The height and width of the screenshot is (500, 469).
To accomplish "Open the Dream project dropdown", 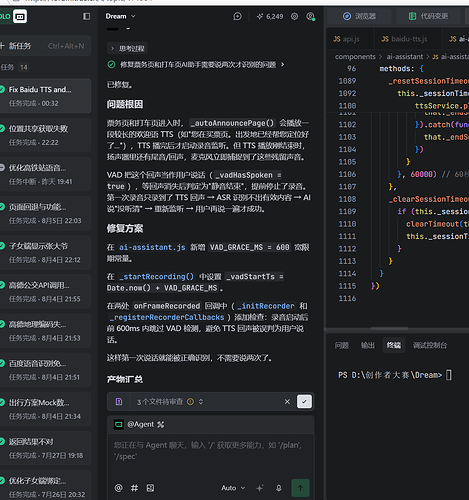I will click(121, 16).
